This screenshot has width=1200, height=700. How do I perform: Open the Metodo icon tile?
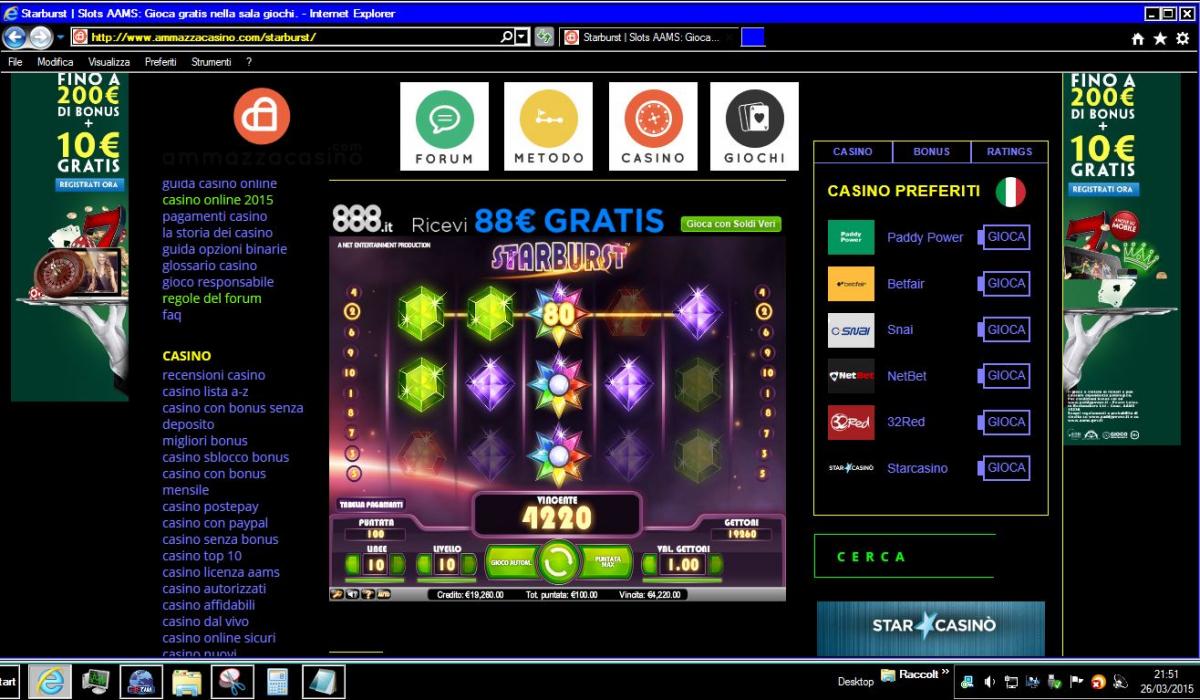click(548, 126)
